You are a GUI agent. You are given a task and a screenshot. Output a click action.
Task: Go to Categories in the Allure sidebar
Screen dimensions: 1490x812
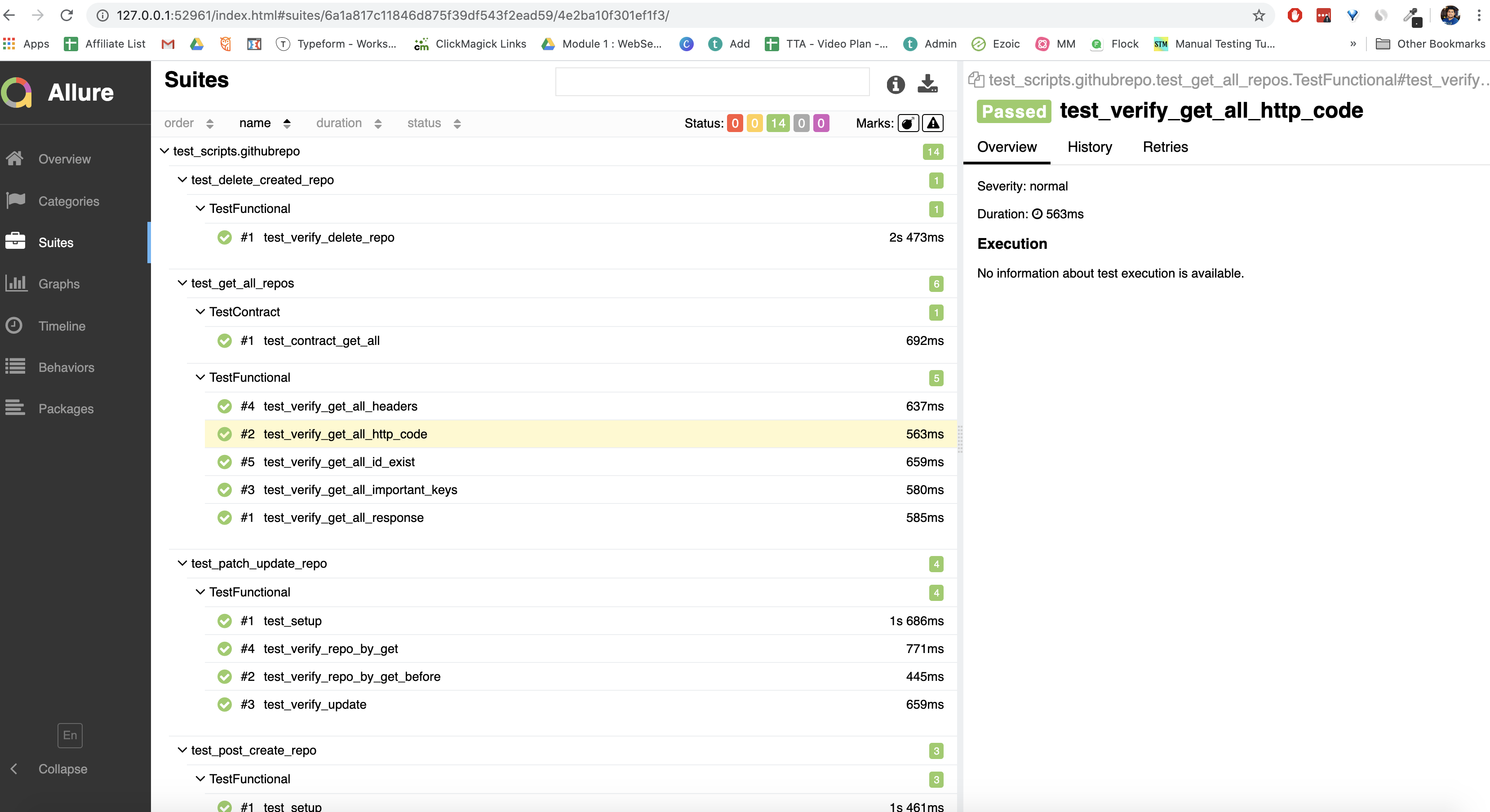[x=68, y=201]
